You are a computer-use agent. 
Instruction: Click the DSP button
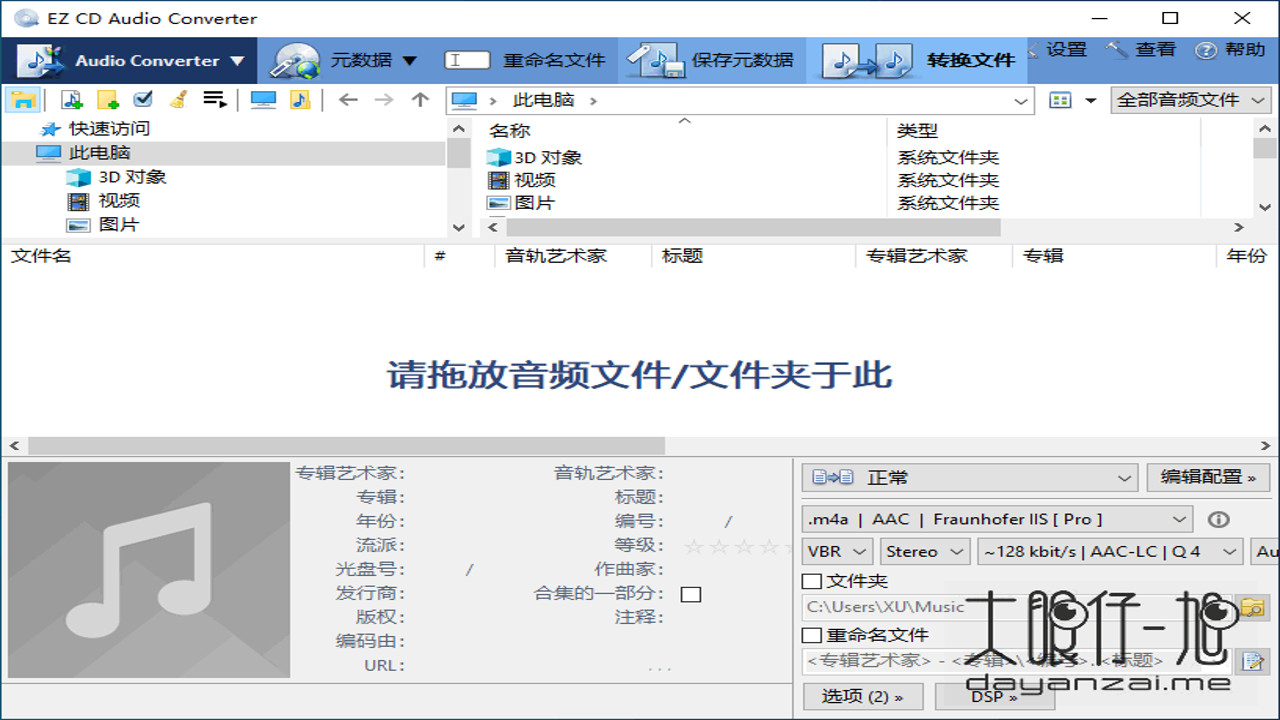coord(993,697)
